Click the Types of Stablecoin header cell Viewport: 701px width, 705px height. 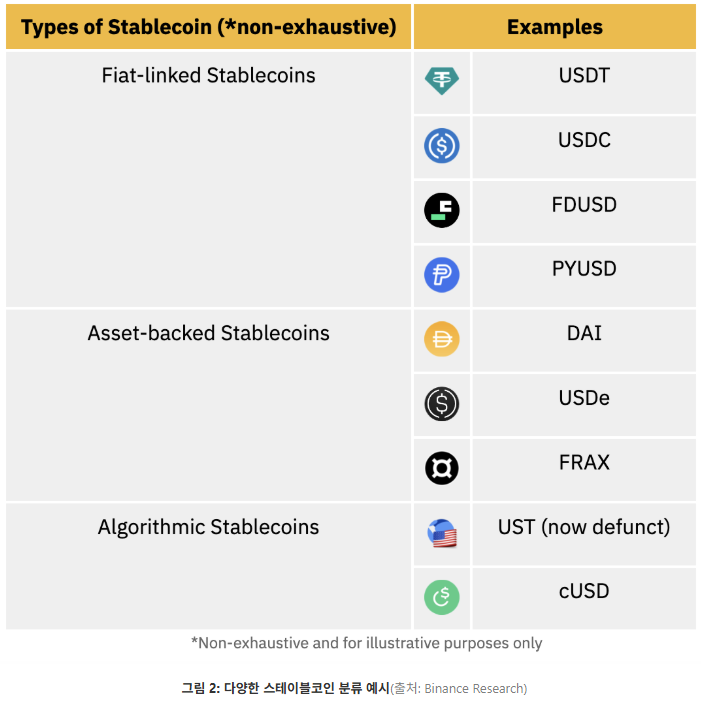[208, 27]
